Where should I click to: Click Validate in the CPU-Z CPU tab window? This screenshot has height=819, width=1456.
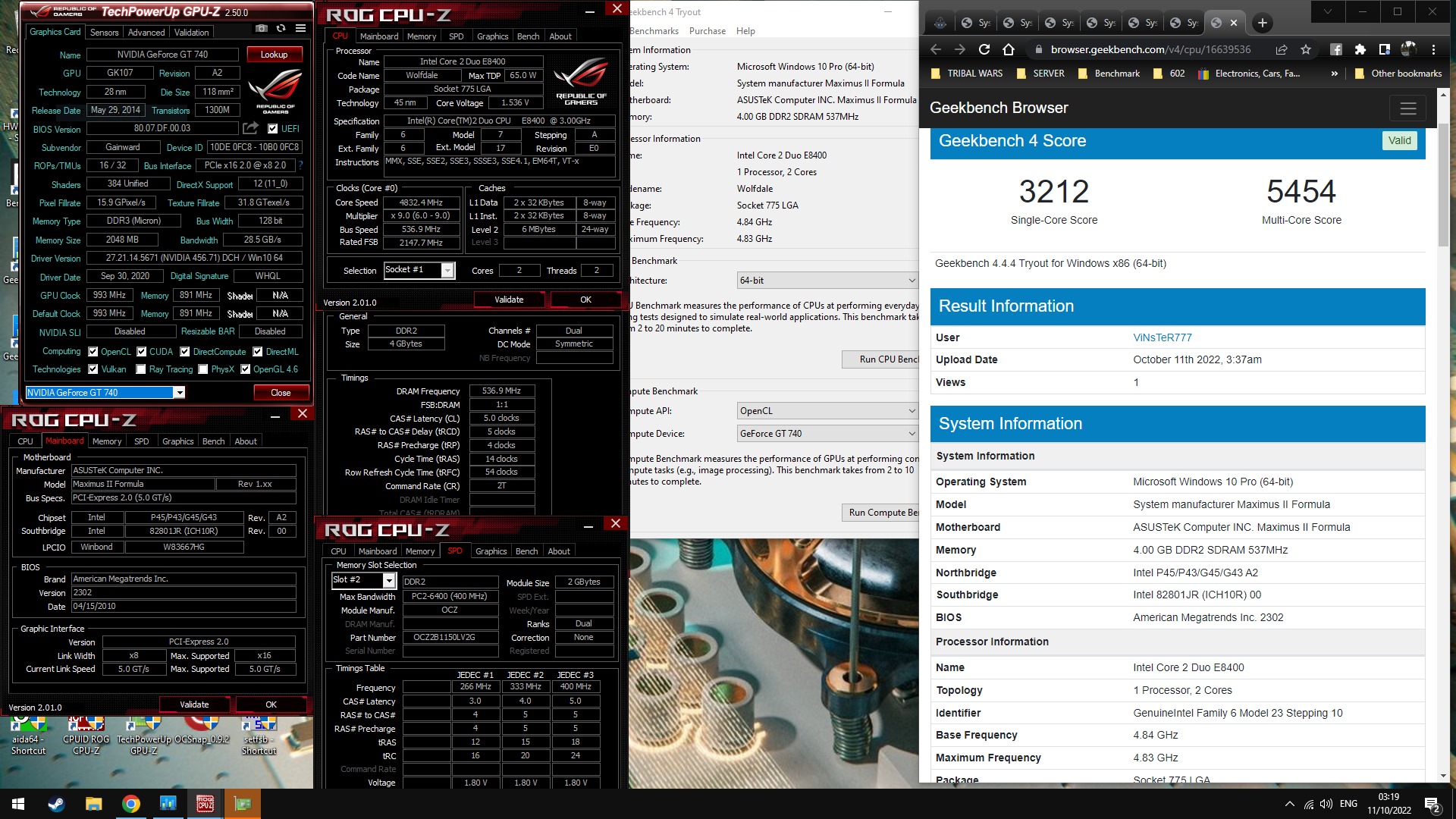click(x=509, y=300)
